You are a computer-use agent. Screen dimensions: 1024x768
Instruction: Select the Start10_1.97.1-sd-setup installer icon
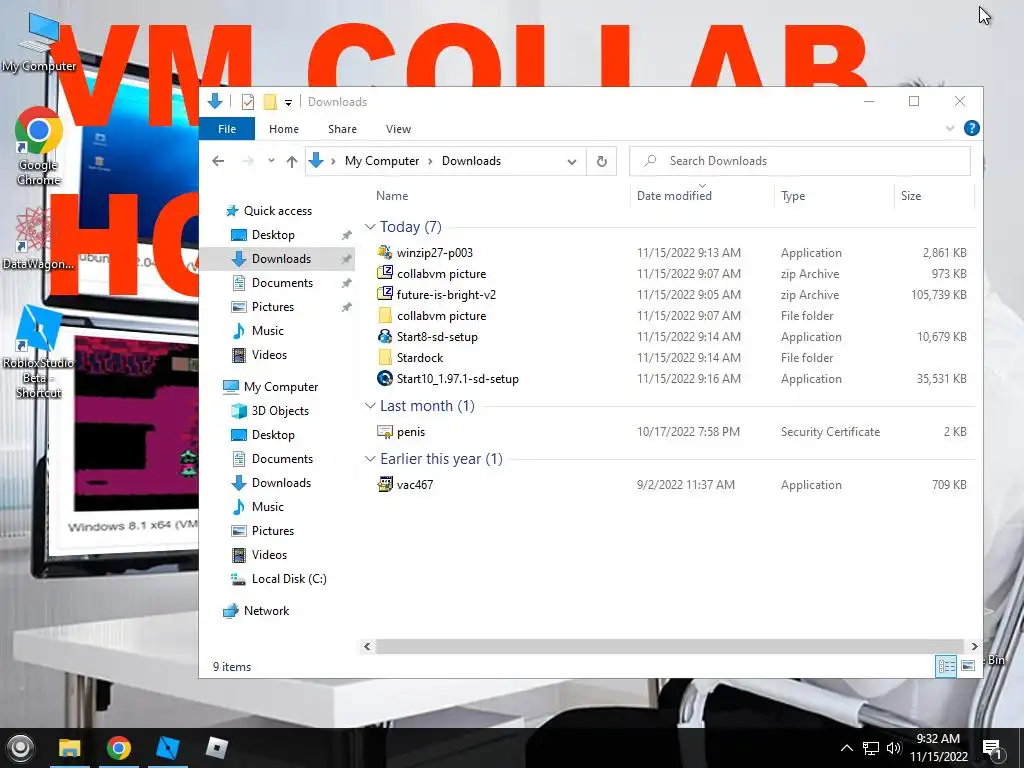coord(385,378)
